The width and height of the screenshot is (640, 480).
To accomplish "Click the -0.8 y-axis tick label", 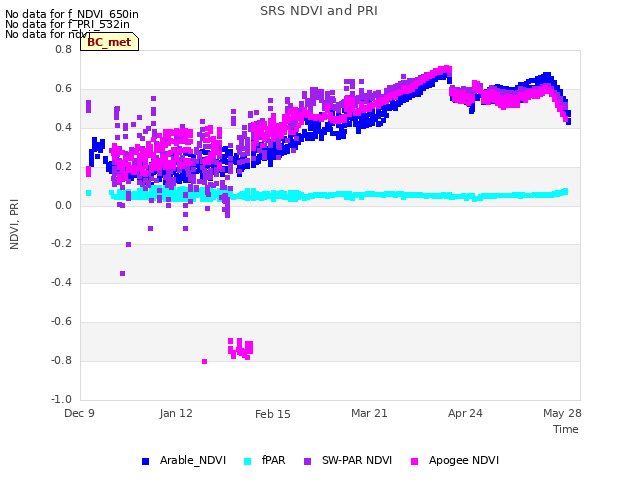I will tap(61, 360).
